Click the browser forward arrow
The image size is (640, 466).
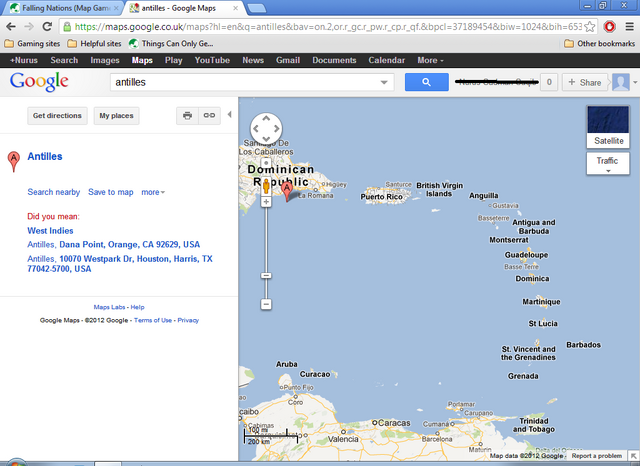29,27
